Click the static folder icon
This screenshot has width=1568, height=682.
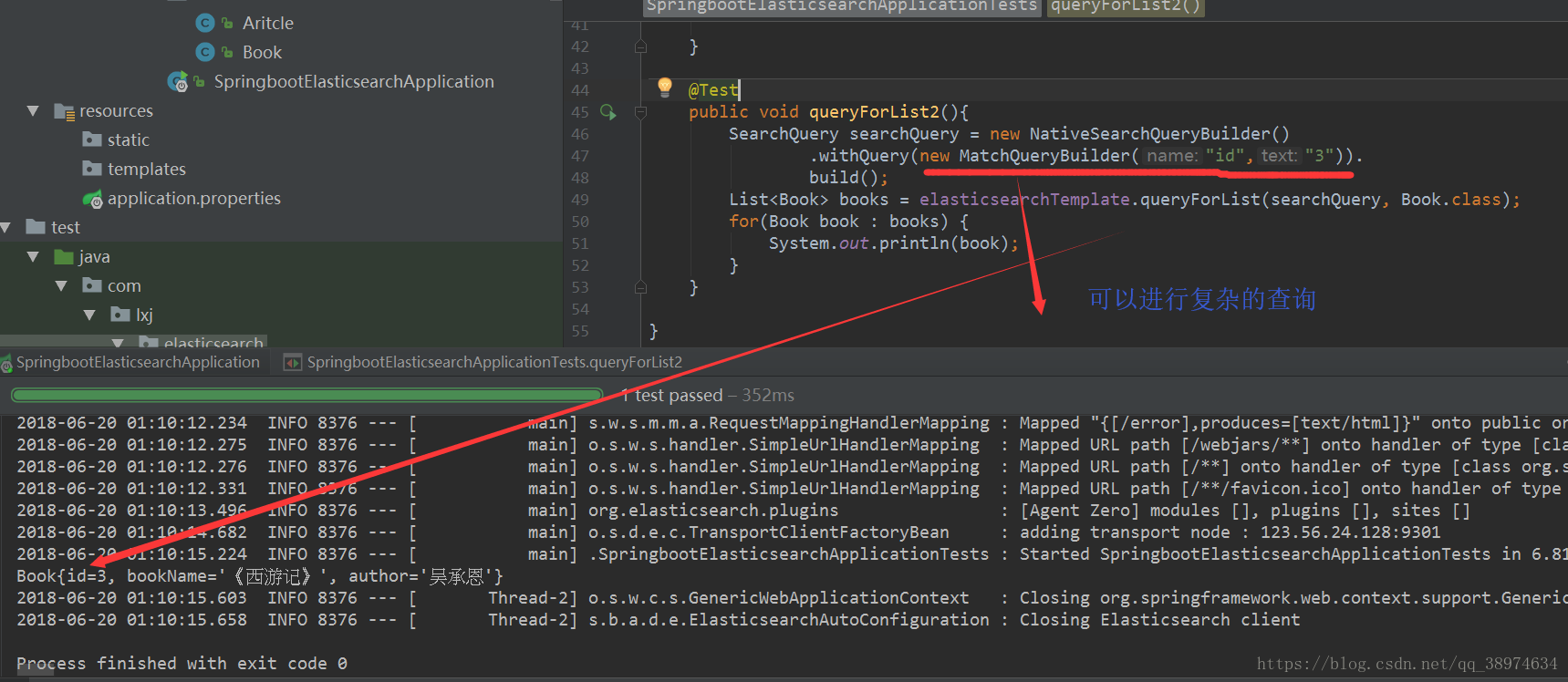click(x=92, y=139)
